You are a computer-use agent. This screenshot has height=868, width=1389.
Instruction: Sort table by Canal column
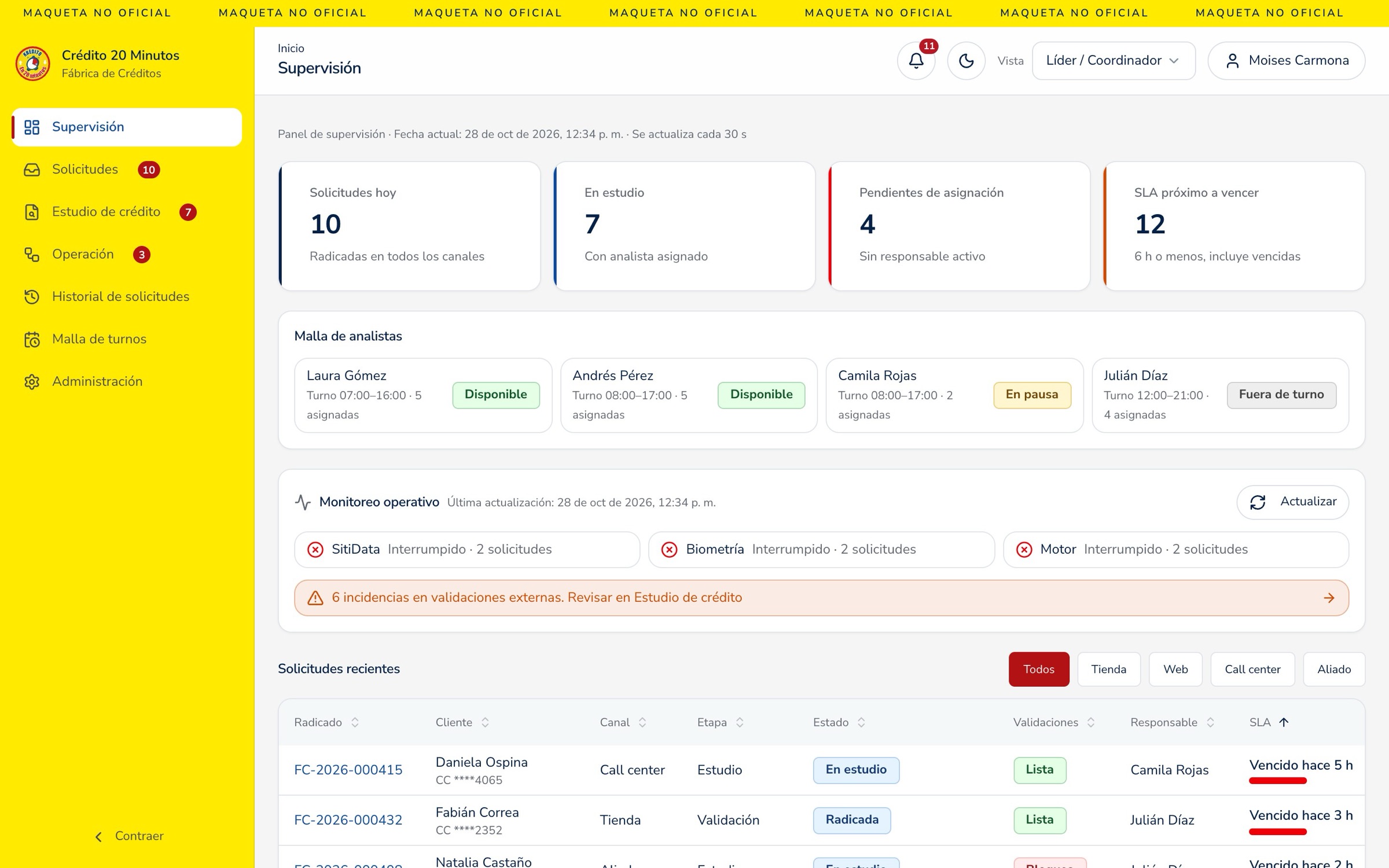pyautogui.click(x=623, y=722)
